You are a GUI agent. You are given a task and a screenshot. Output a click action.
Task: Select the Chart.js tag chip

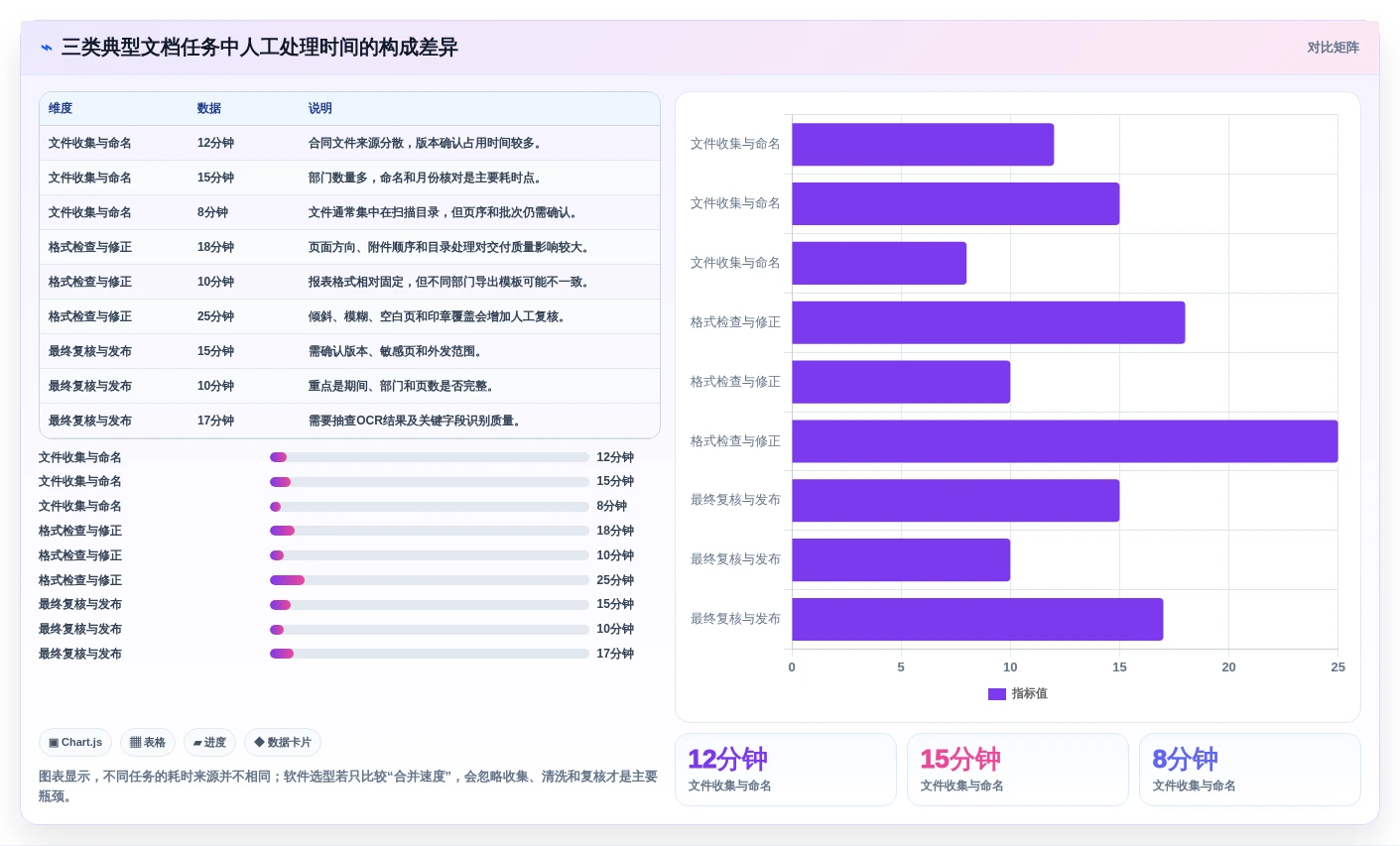[x=75, y=743]
